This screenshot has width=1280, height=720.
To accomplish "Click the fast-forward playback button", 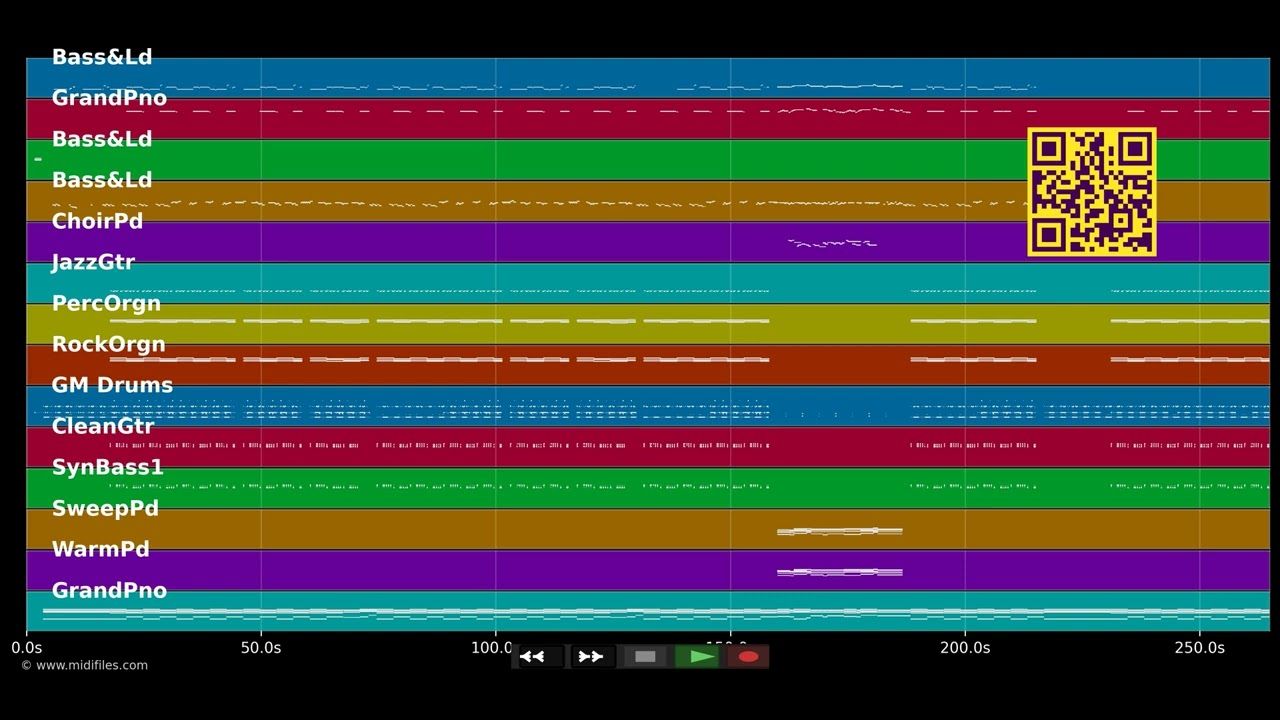I will 593,657.
